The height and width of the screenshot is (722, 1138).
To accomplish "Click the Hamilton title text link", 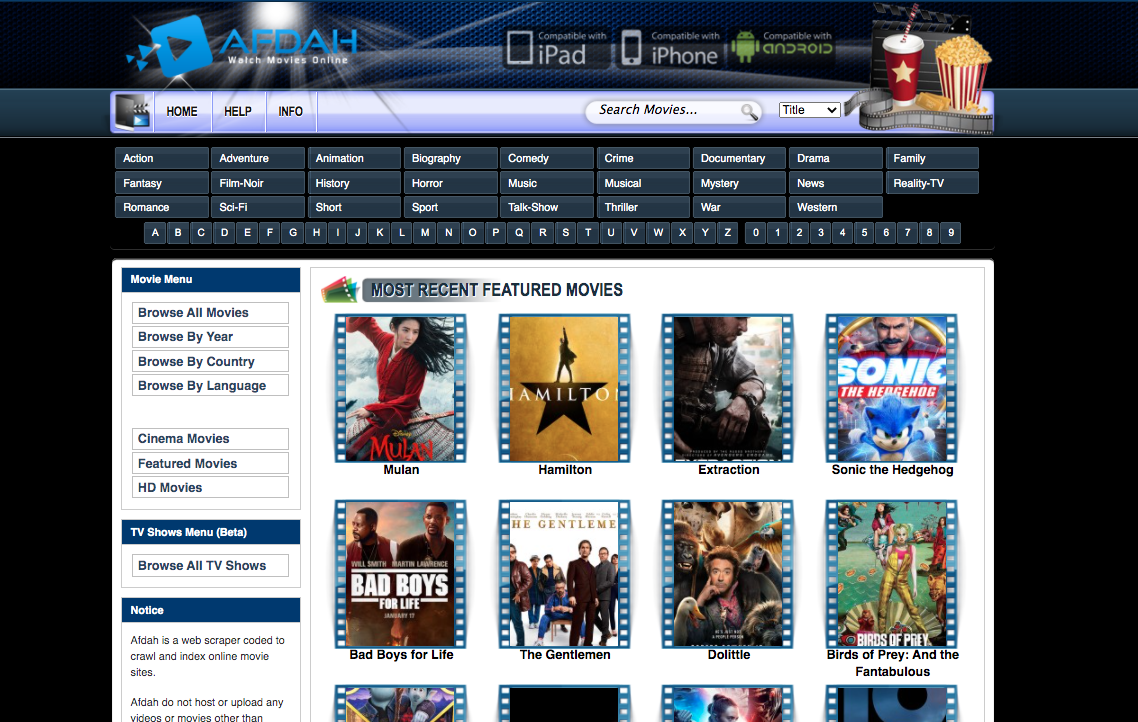I will pyautogui.click(x=565, y=470).
